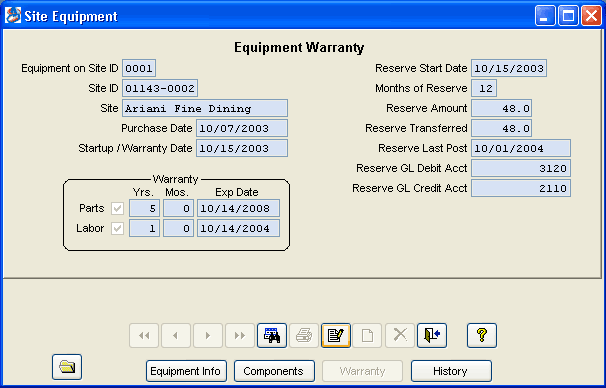Click the delete X icon
The height and width of the screenshot is (388, 606).
click(x=400, y=335)
